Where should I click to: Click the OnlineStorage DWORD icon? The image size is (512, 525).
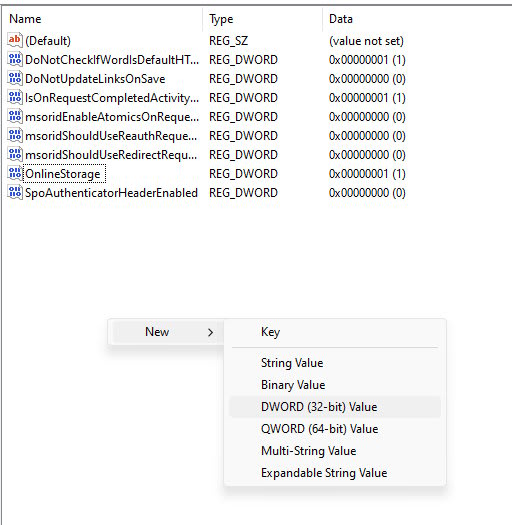tap(15, 174)
